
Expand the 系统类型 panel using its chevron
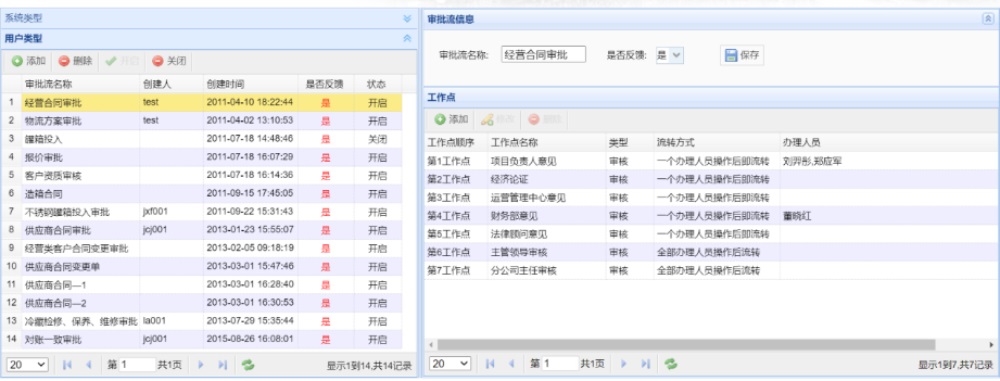click(x=407, y=19)
